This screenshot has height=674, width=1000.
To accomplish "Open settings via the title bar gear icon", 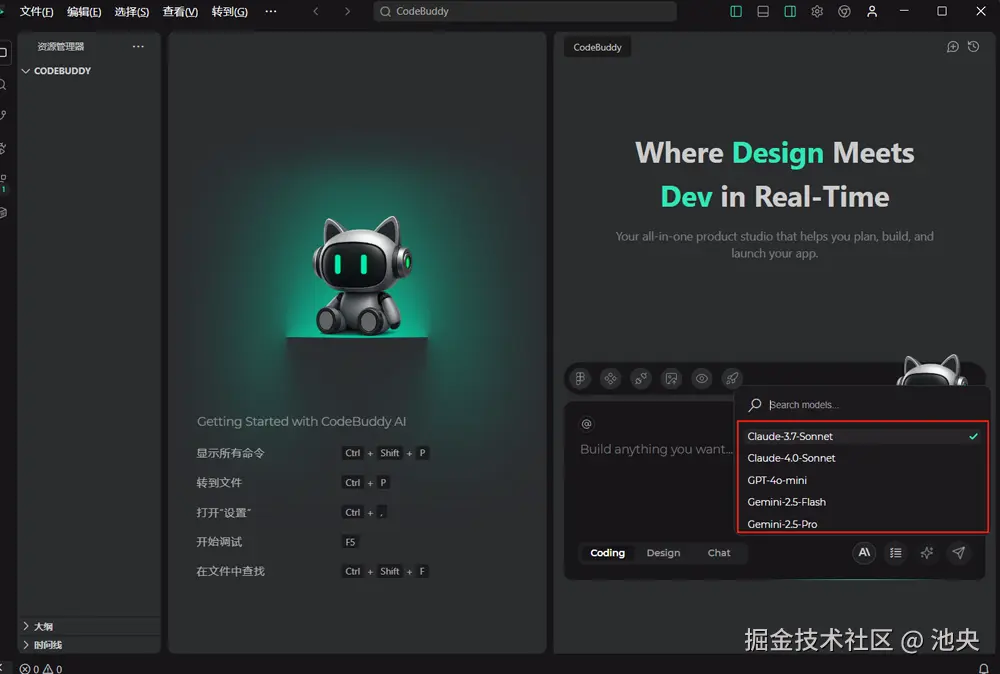I will point(817,11).
